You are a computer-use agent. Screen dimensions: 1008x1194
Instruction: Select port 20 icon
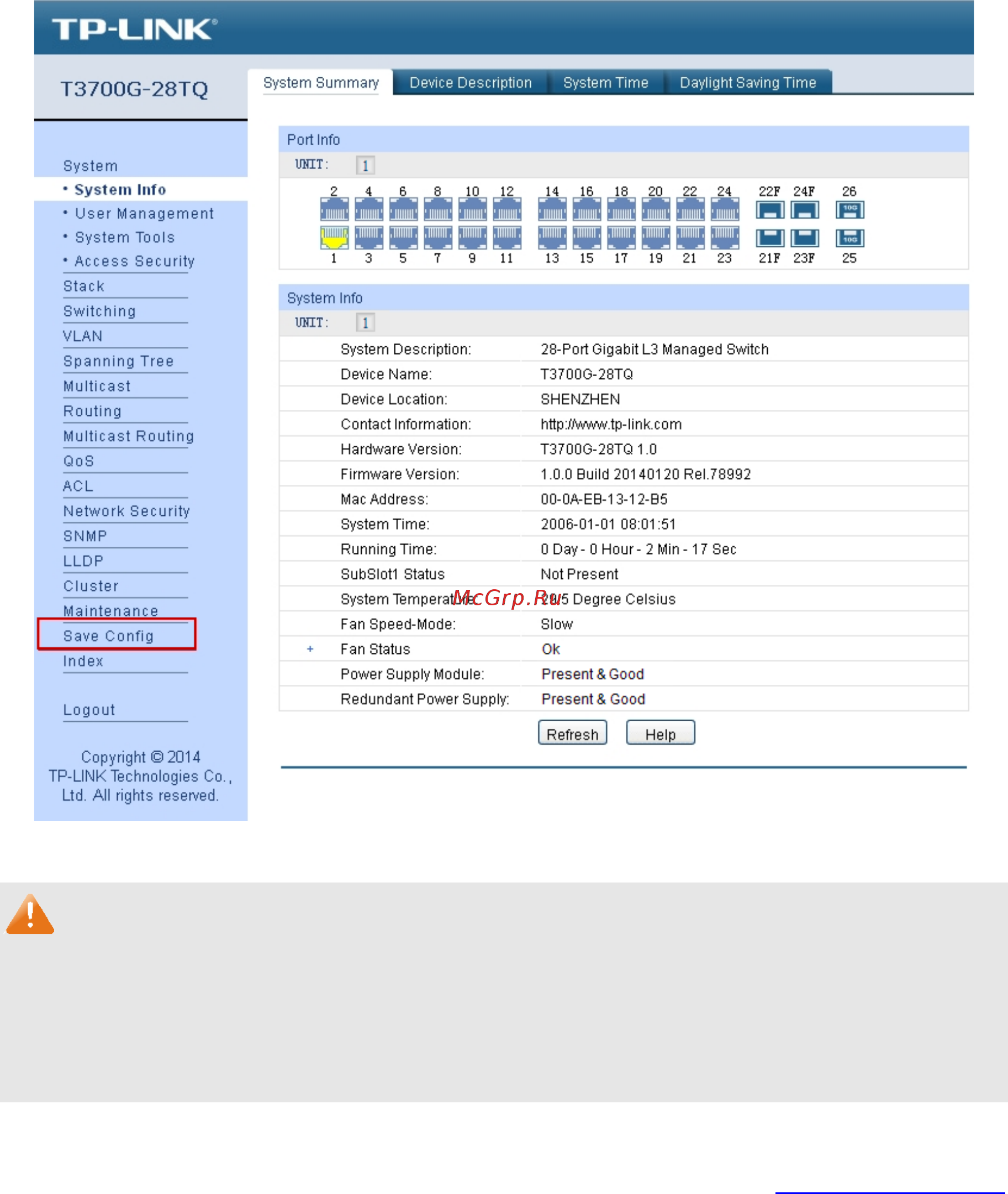656,210
